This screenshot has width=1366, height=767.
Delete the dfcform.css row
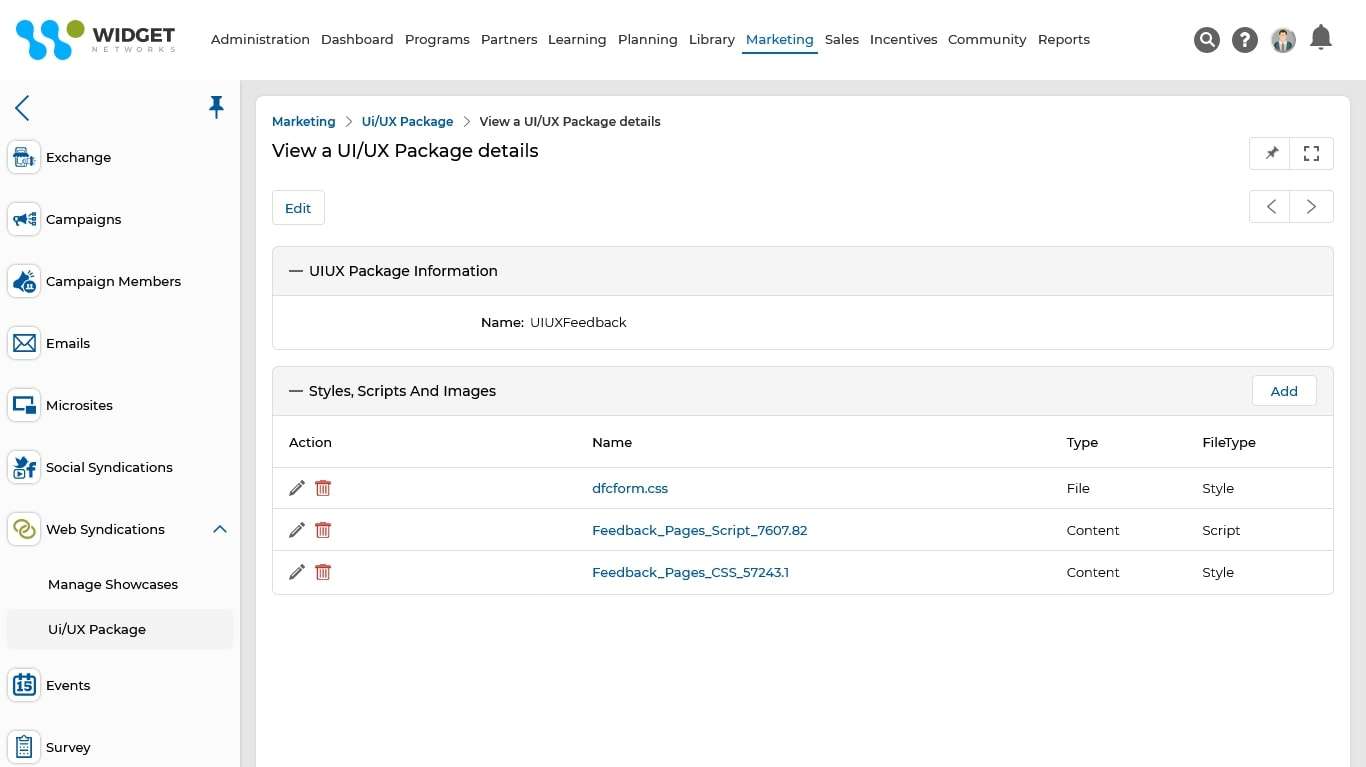coord(323,488)
